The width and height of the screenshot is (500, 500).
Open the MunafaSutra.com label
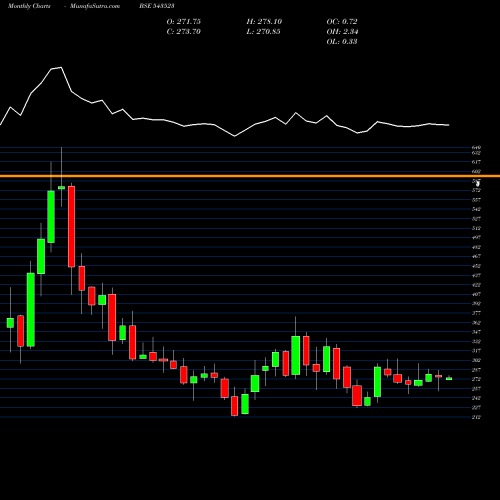[95, 6]
